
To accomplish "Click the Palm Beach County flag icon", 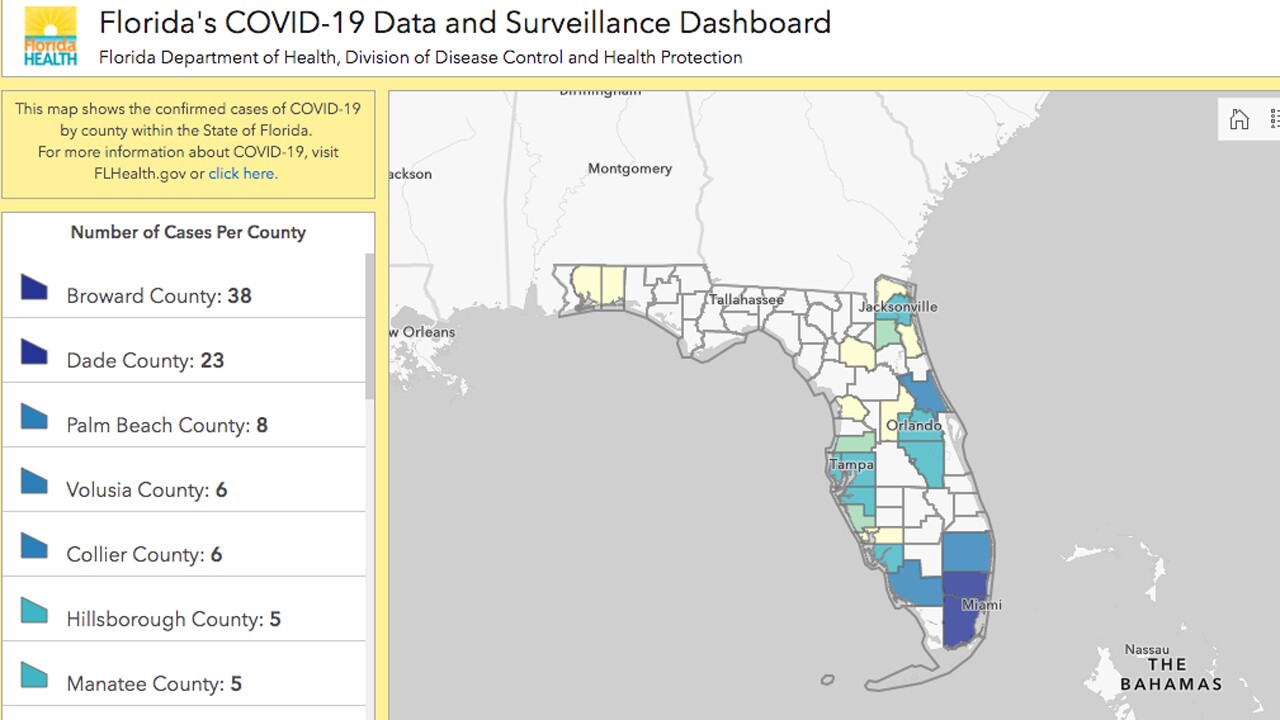I will [x=32, y=418].
